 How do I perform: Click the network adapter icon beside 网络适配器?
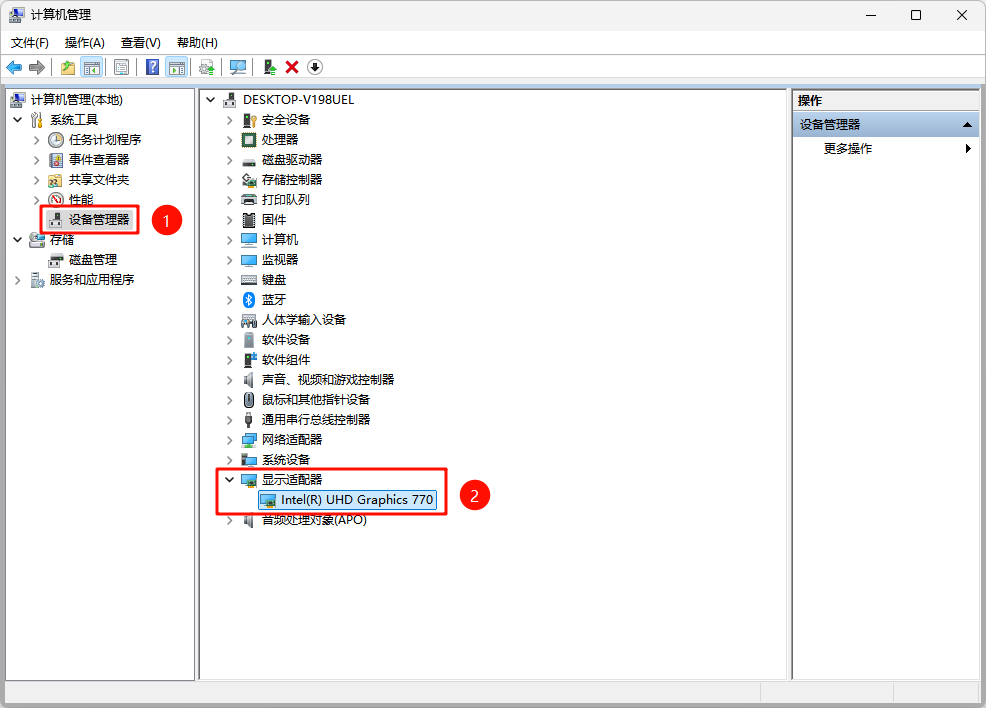click(x=249, y=440)
